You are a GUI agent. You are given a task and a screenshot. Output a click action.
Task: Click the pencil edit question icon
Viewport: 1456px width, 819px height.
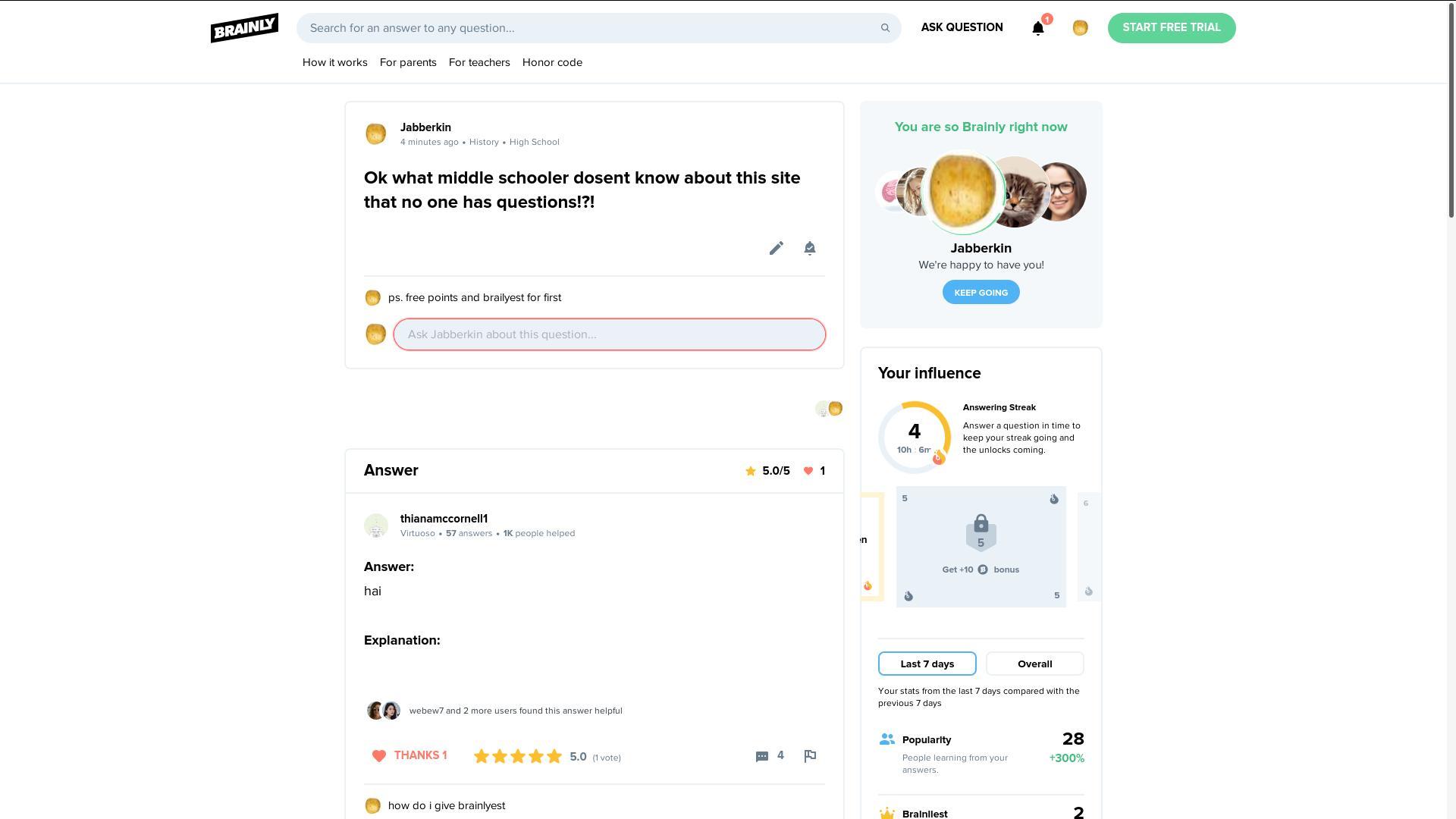click(x=776, y=248)
